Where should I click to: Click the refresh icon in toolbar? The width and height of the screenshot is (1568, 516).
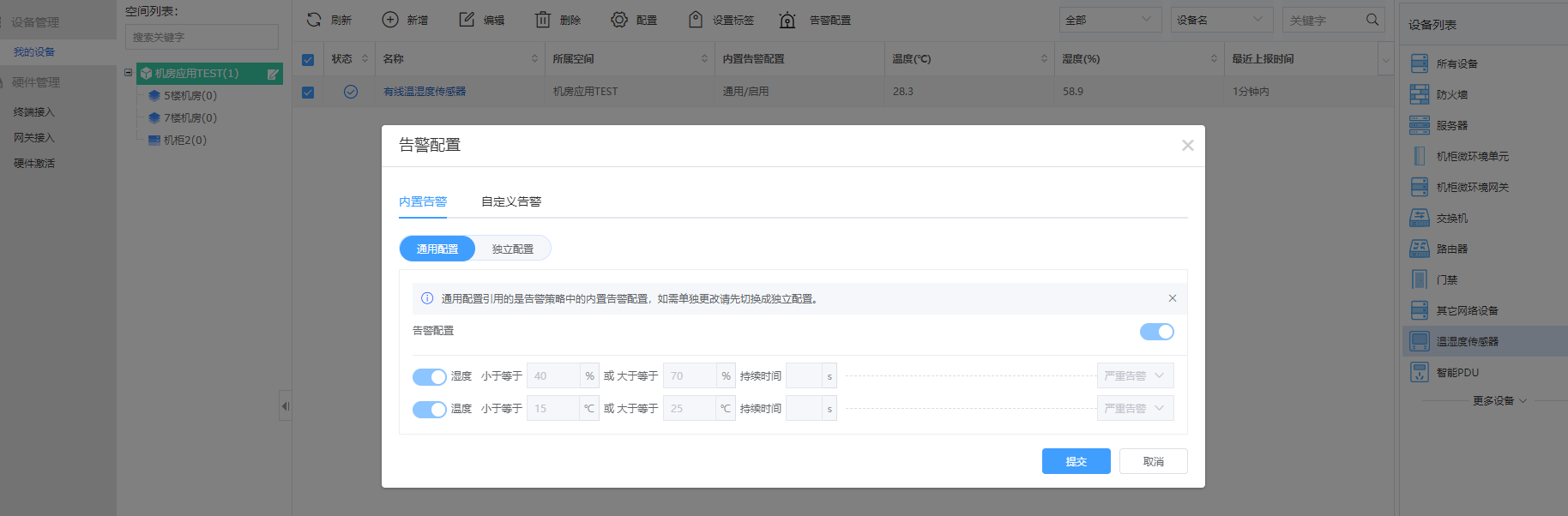point(314,20)
